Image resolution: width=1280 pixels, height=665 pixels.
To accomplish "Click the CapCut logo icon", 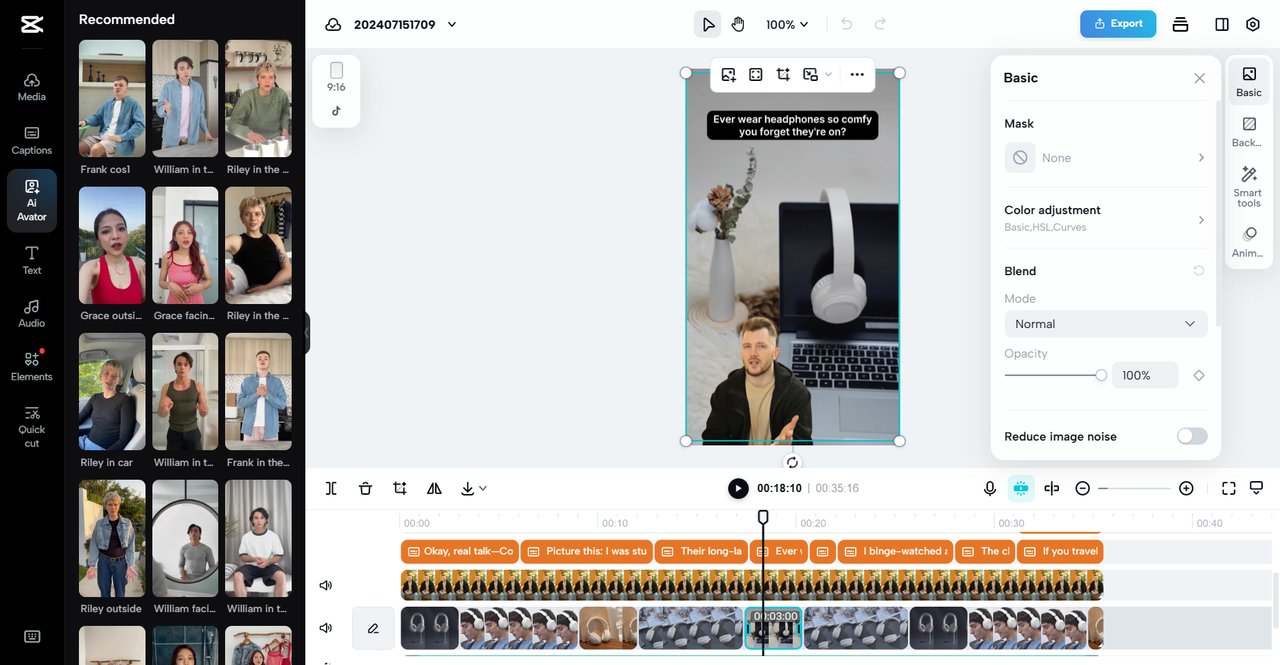I will 31,24.
